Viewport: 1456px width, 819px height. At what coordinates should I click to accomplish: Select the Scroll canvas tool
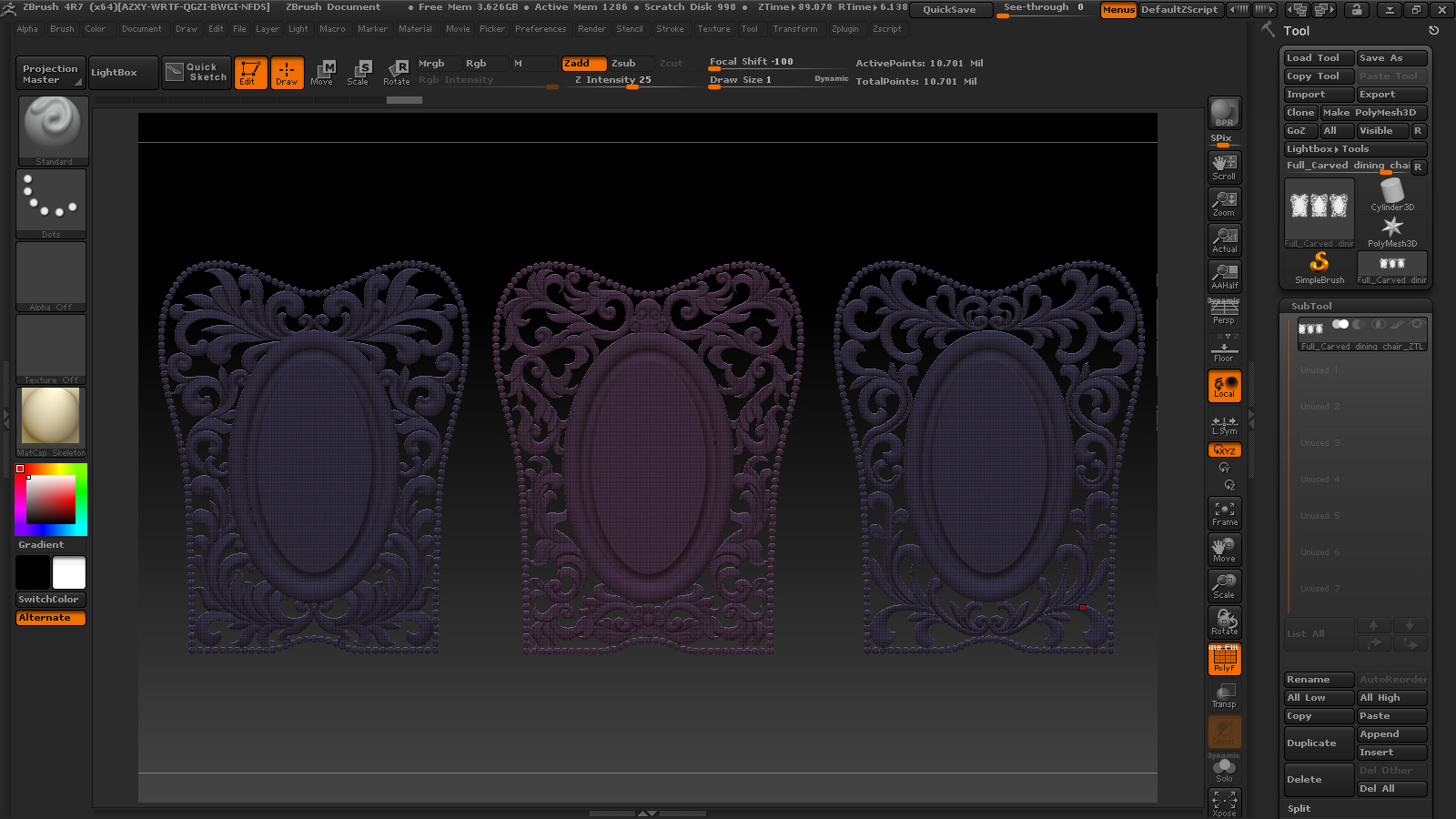1224,167
